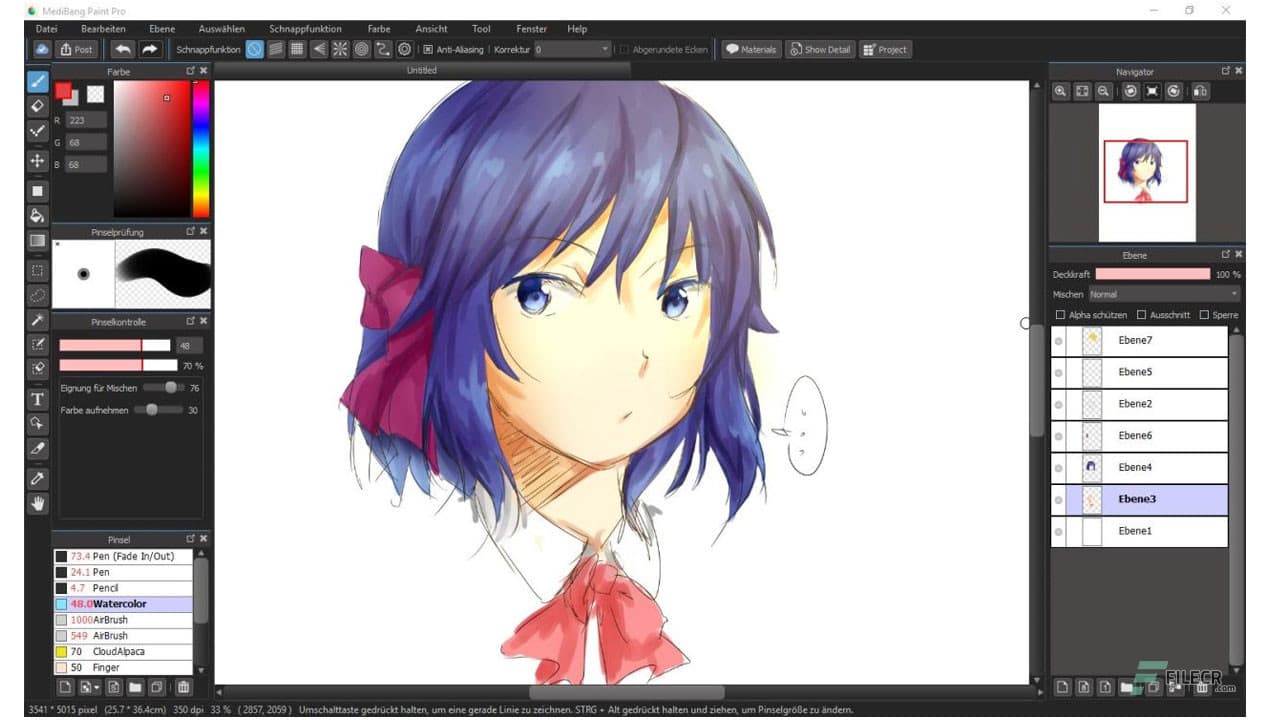The width and height of the screenshot is (1280, 720).
Task: Open the Farbe menu
Action: 378,28
